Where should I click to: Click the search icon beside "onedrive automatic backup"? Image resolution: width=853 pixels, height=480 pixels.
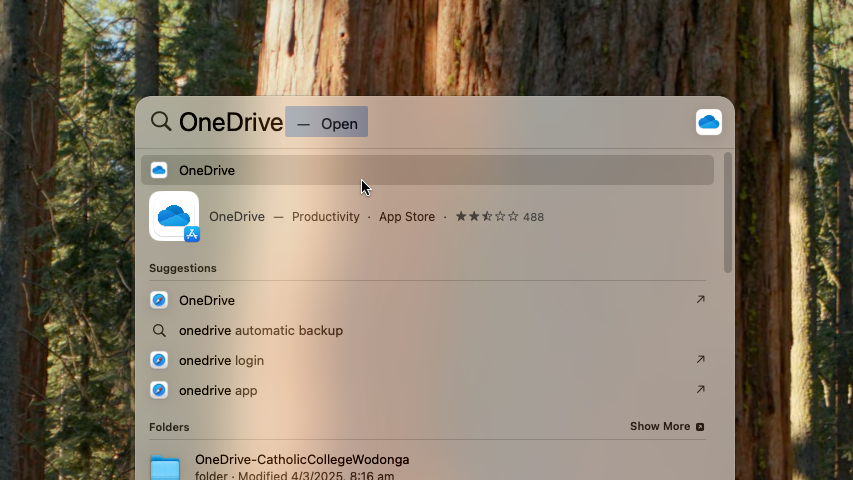click(x=159, y=330)
